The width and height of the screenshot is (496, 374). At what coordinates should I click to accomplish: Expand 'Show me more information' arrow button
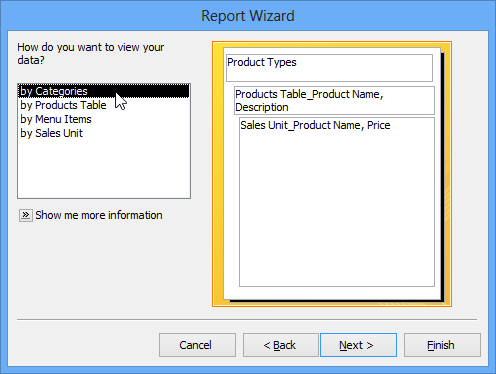click(x=26, y=215)
